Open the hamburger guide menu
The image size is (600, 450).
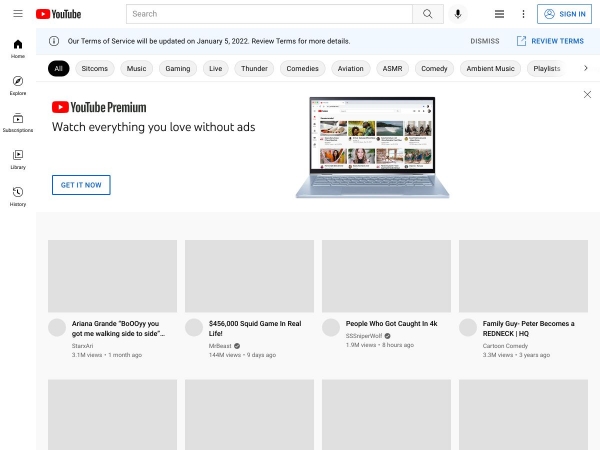pyautogui.click(x=18, y=14)
